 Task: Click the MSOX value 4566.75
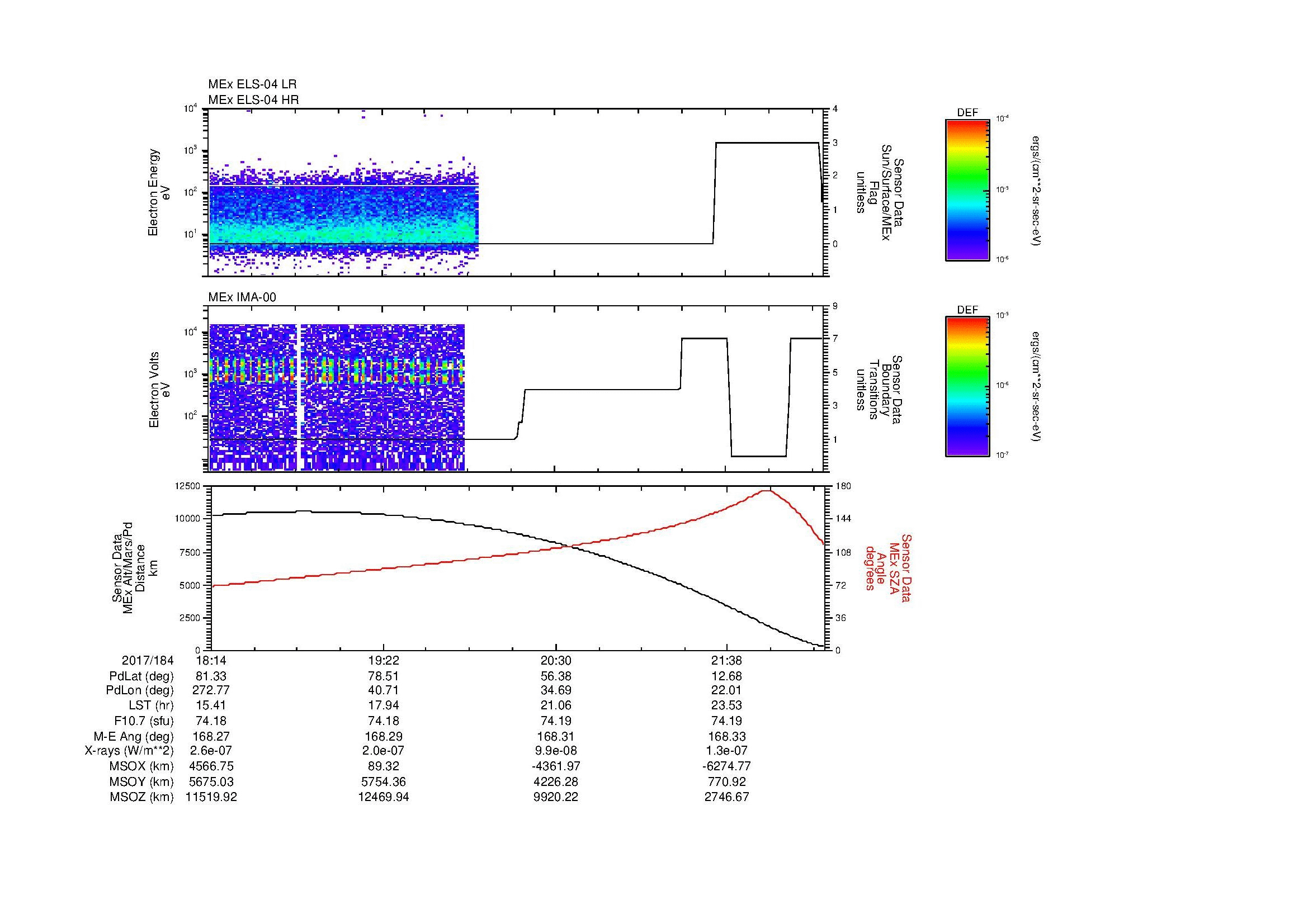(x=211, y=766)
